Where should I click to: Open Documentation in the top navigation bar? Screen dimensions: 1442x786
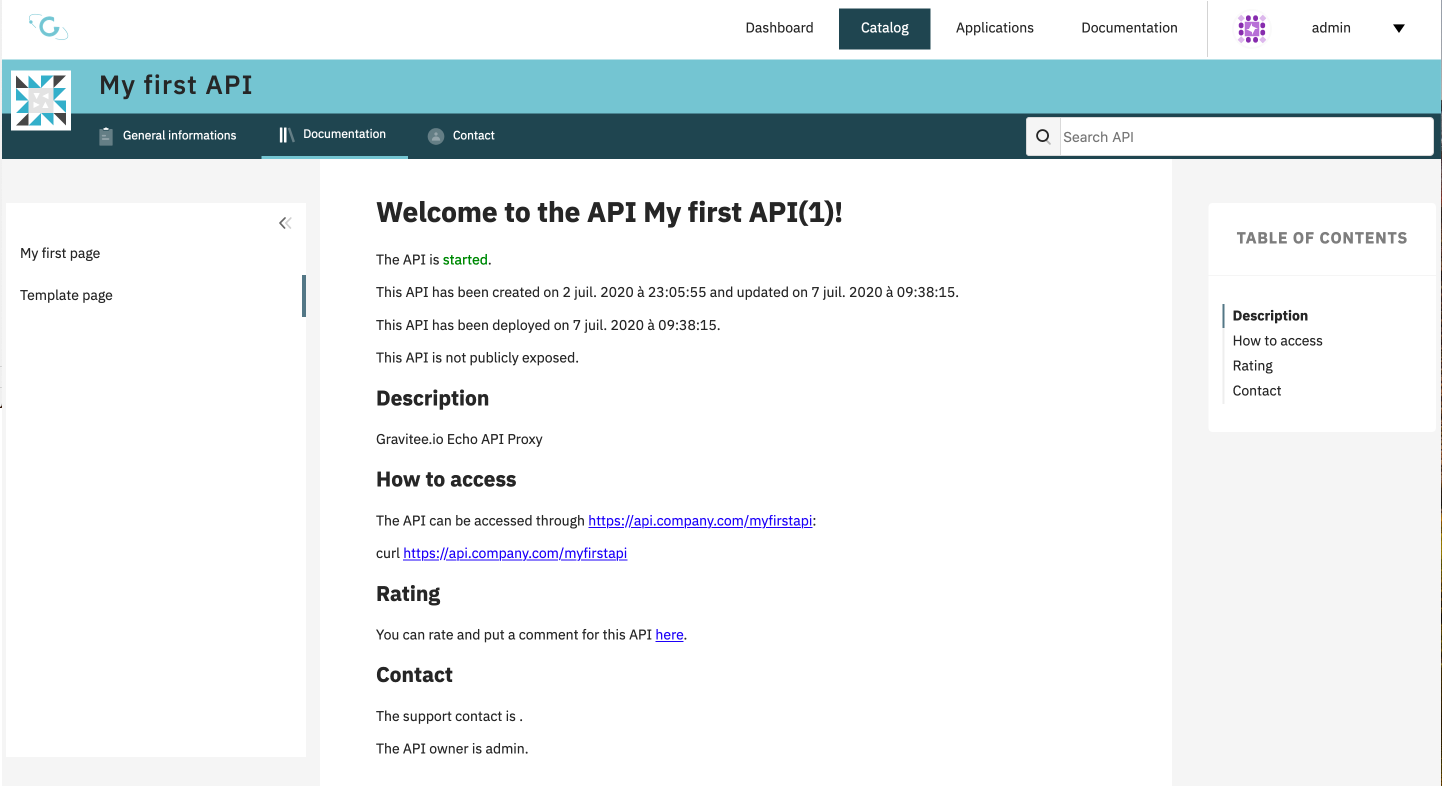pyautogui.click(x=1129, y=28)
